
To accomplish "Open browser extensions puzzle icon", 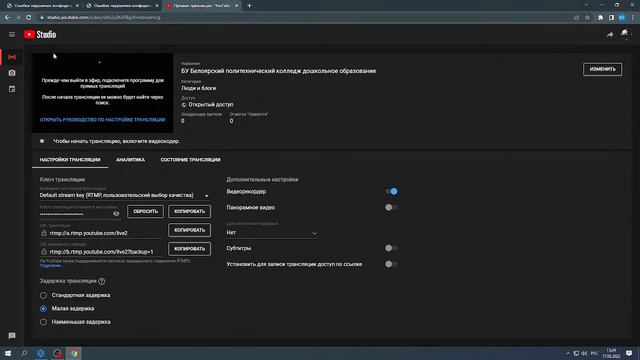I will [x=600, y=18].
